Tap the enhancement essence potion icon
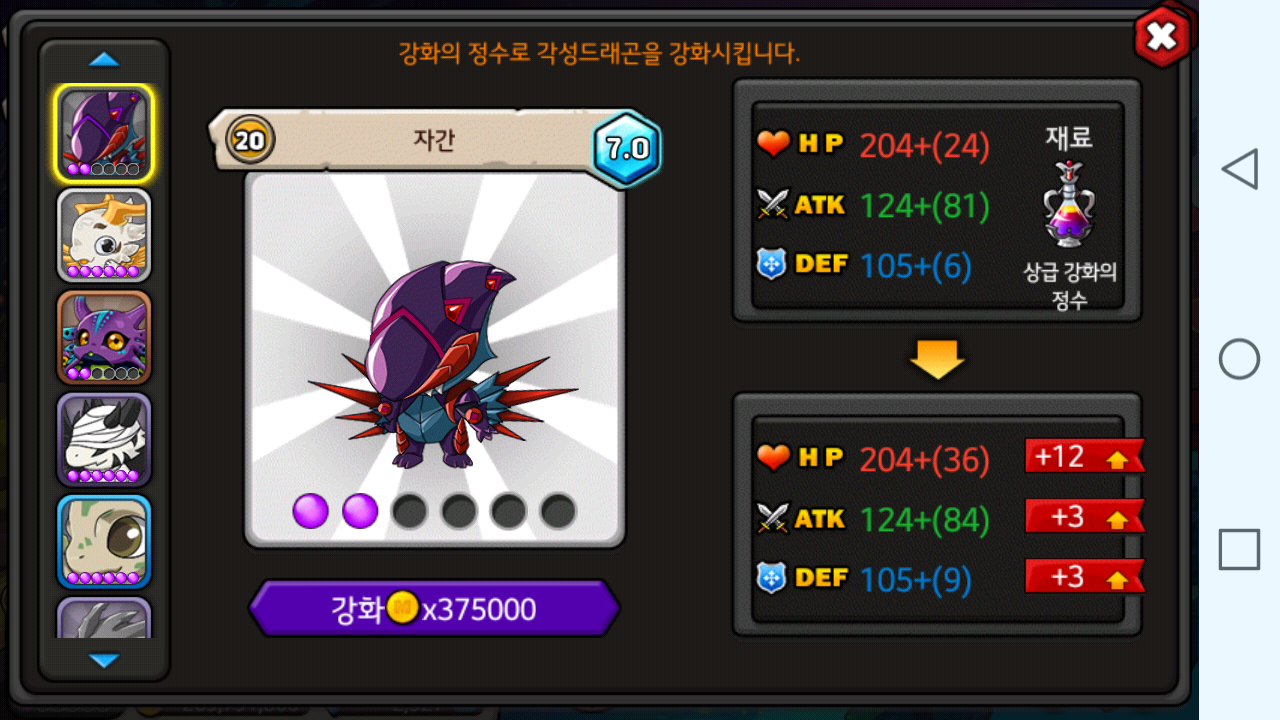 [1069, 204]
